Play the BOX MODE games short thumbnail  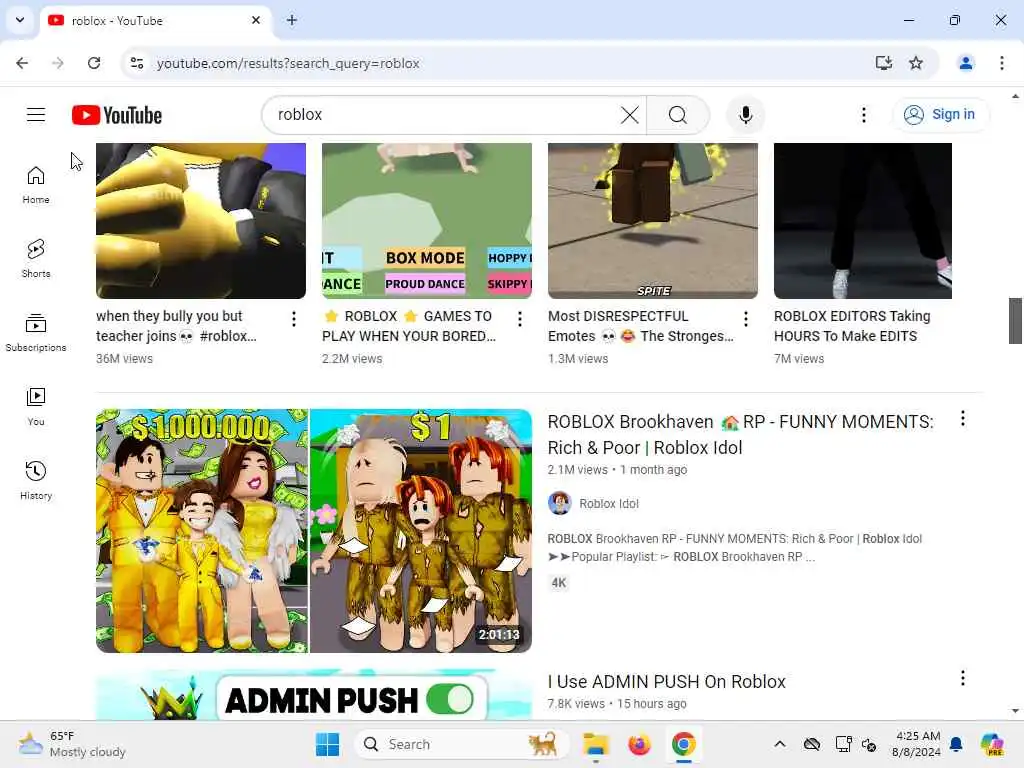point(426,221)
